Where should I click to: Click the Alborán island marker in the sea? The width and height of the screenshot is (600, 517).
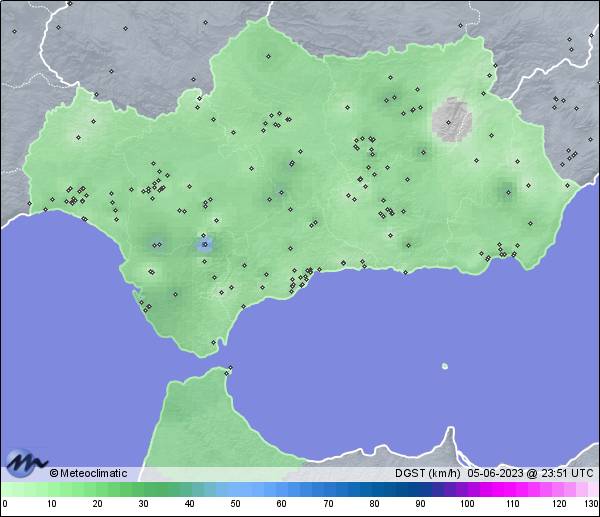[445, 366]
